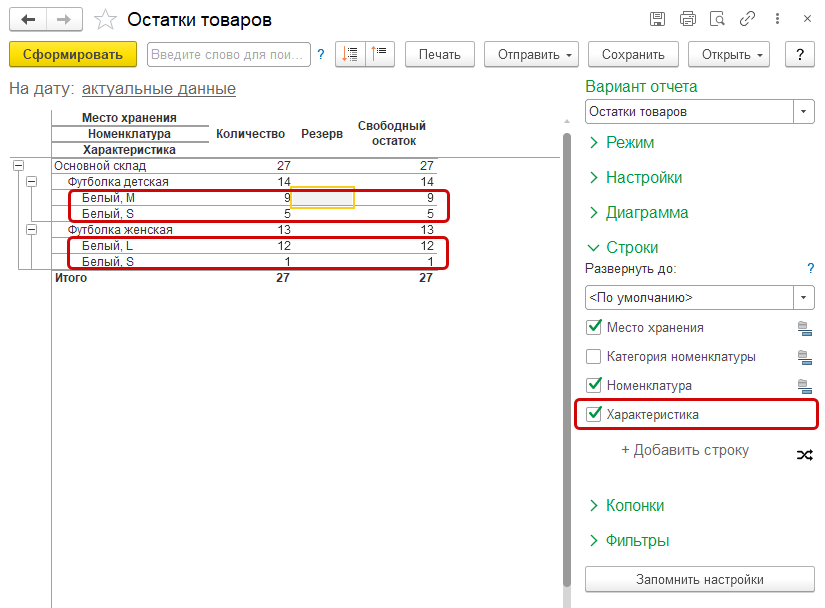Click the <По умолчанию> combo box field
This screenshot has width=825, height=608.
pyautogui.click(x=689, y=298)
